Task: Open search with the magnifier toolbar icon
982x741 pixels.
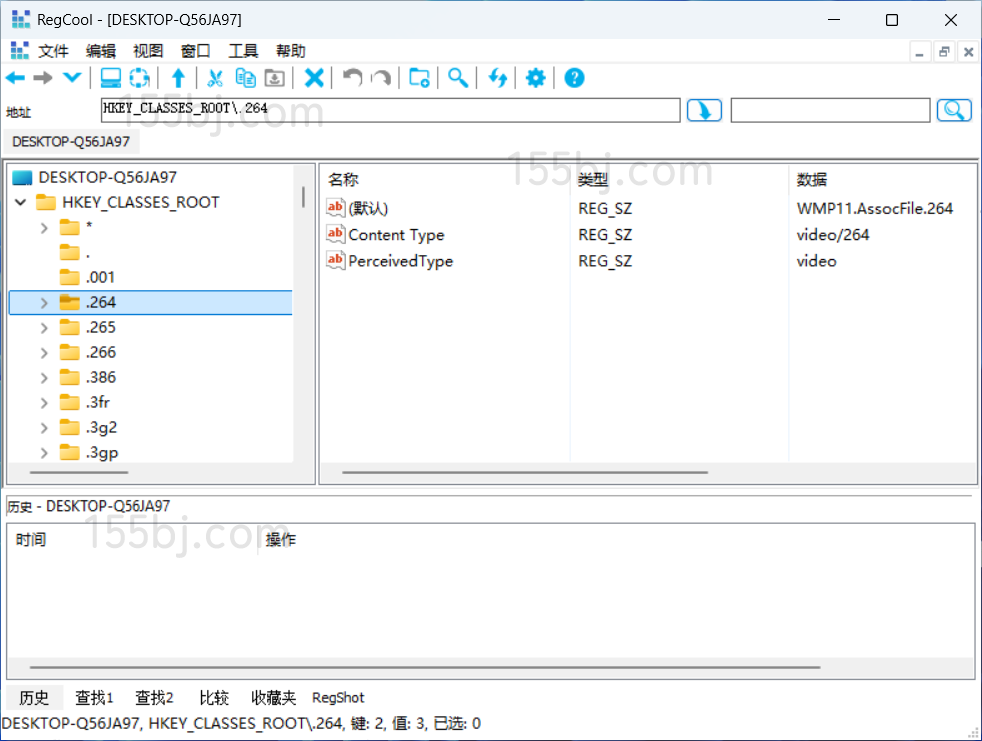Action: (x=458, y=78)
